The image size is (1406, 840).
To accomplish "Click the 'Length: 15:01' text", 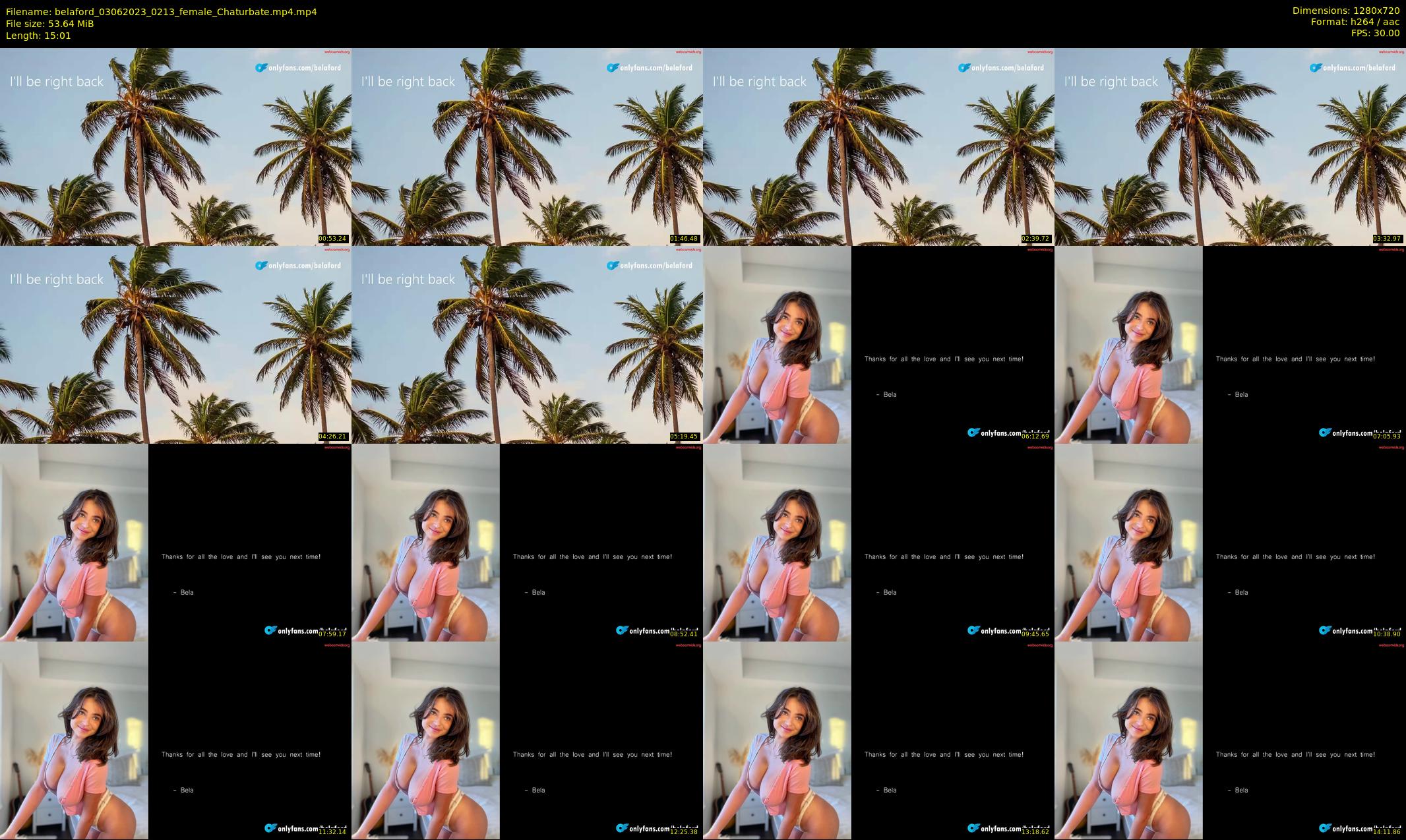I will coord(38,36).
